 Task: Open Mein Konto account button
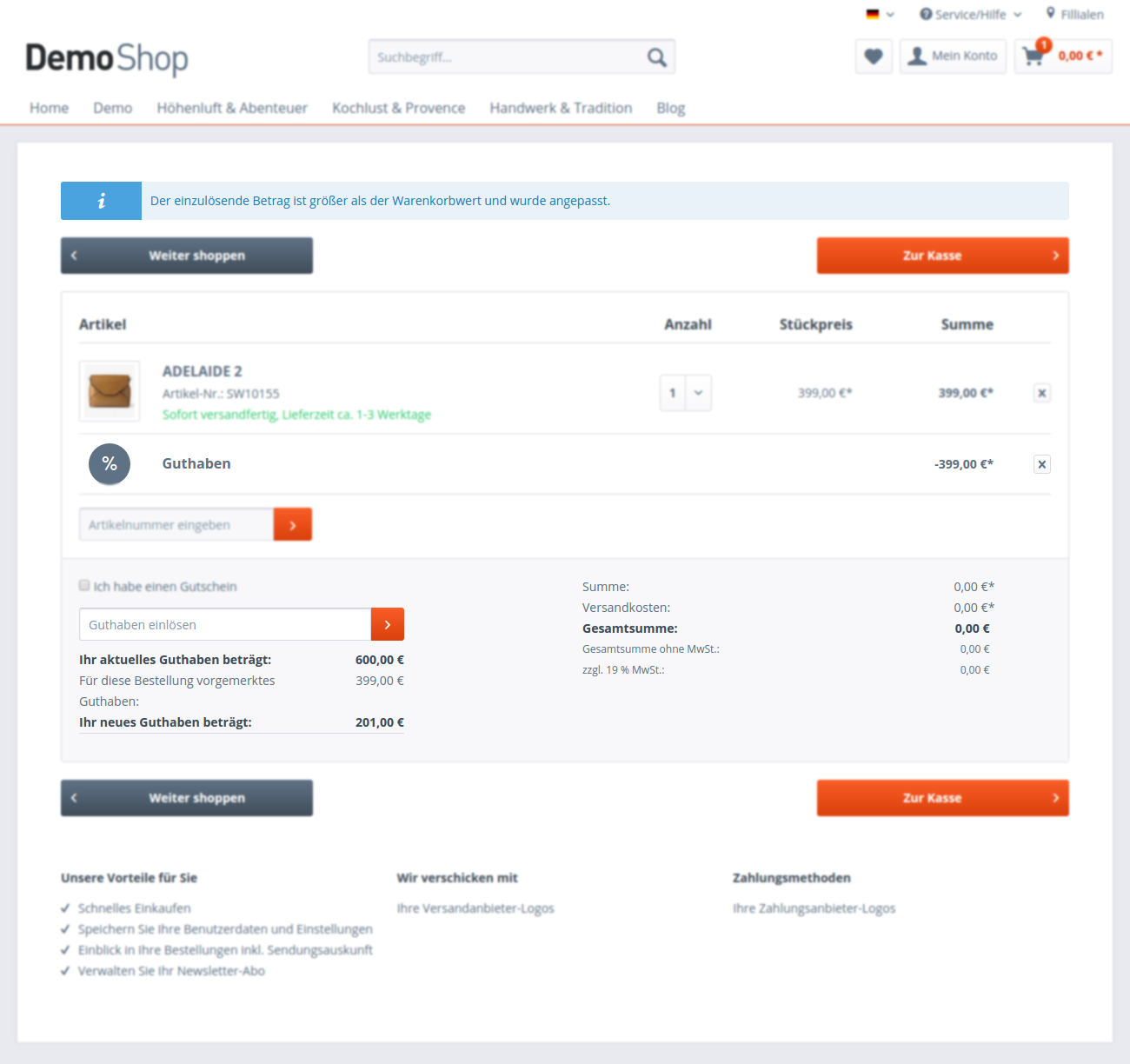click(953, 57)
